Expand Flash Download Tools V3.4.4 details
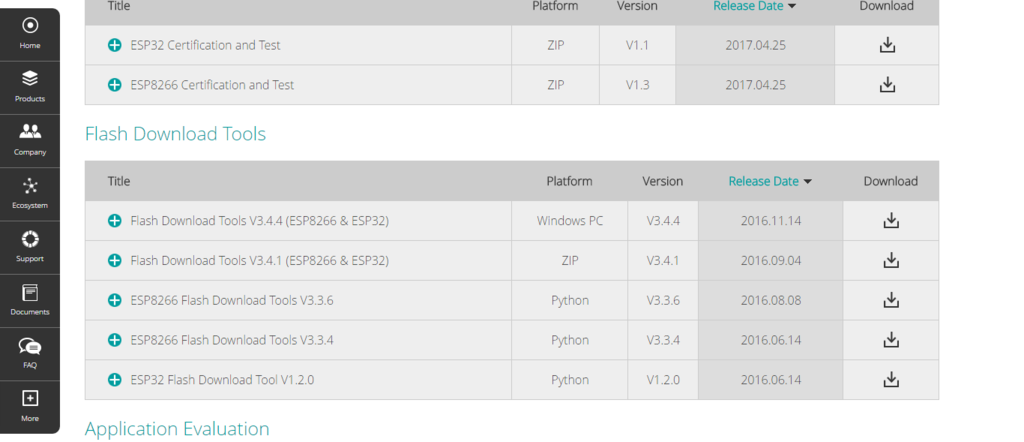This screenshot has width=1024, height=442. [x=114, y=221]
